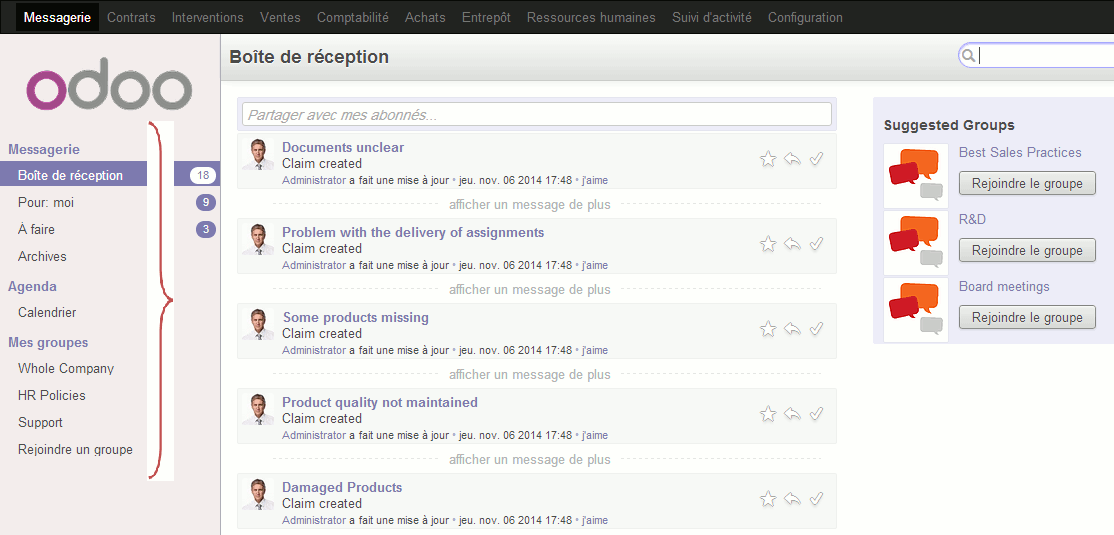The height and width of the screenshot is (535, 1114).
Task: Open Calendrier under Agenda
Action: click(47, 313)
